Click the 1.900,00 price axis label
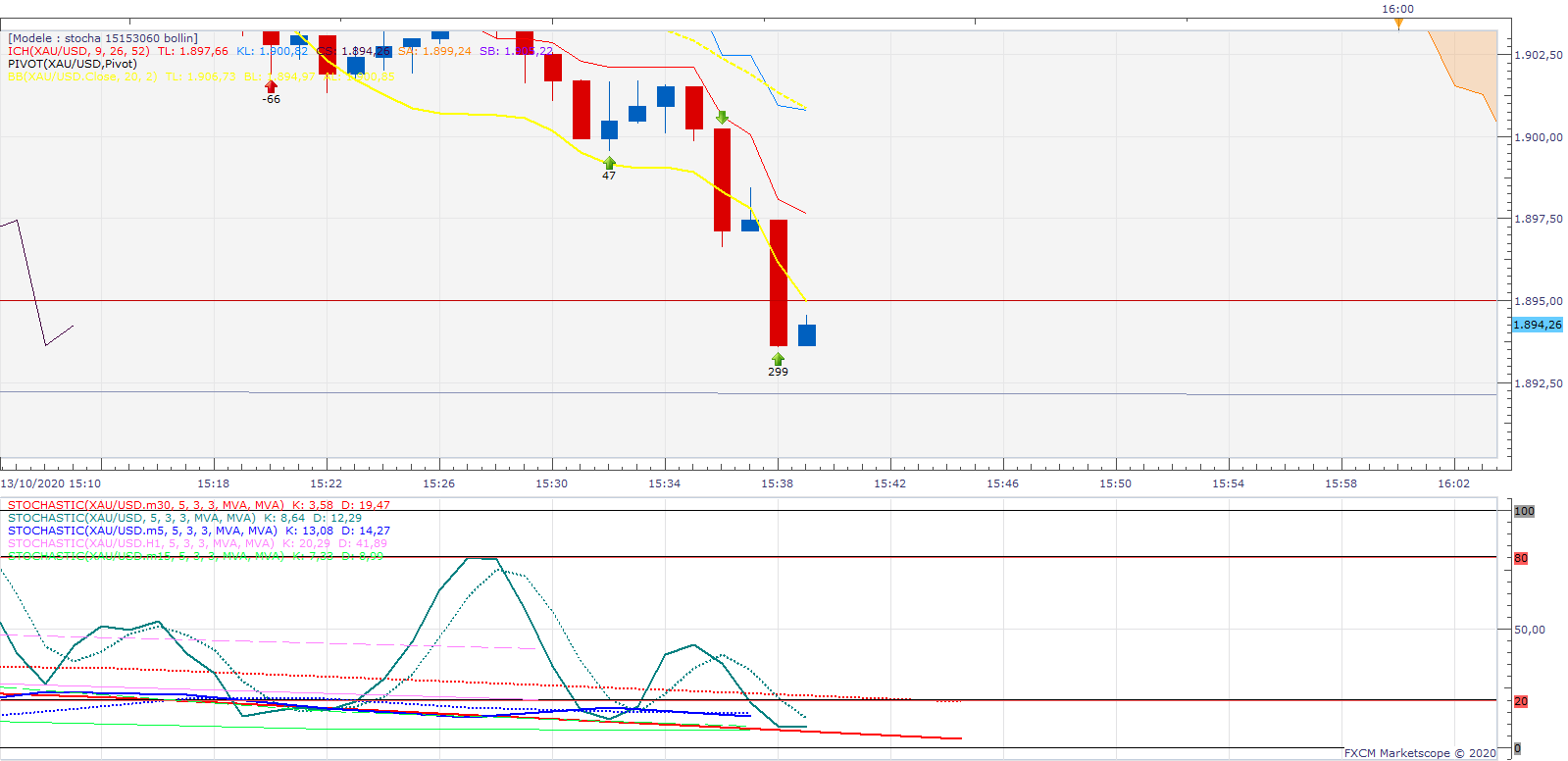The image size is (1568, 761). (x=1539, y=137)
